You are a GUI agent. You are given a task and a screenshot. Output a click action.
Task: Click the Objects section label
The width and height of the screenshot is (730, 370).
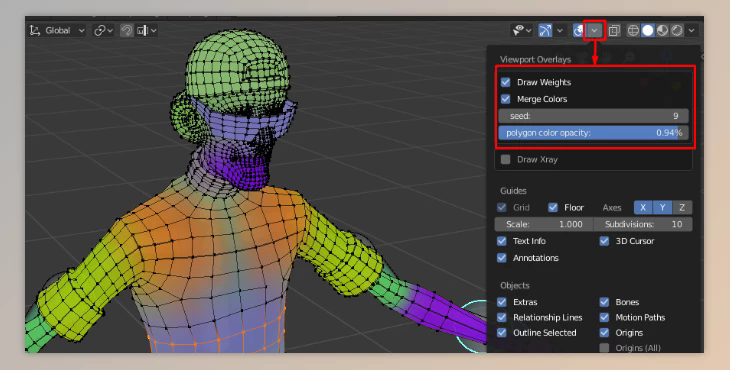coord(514,285)
